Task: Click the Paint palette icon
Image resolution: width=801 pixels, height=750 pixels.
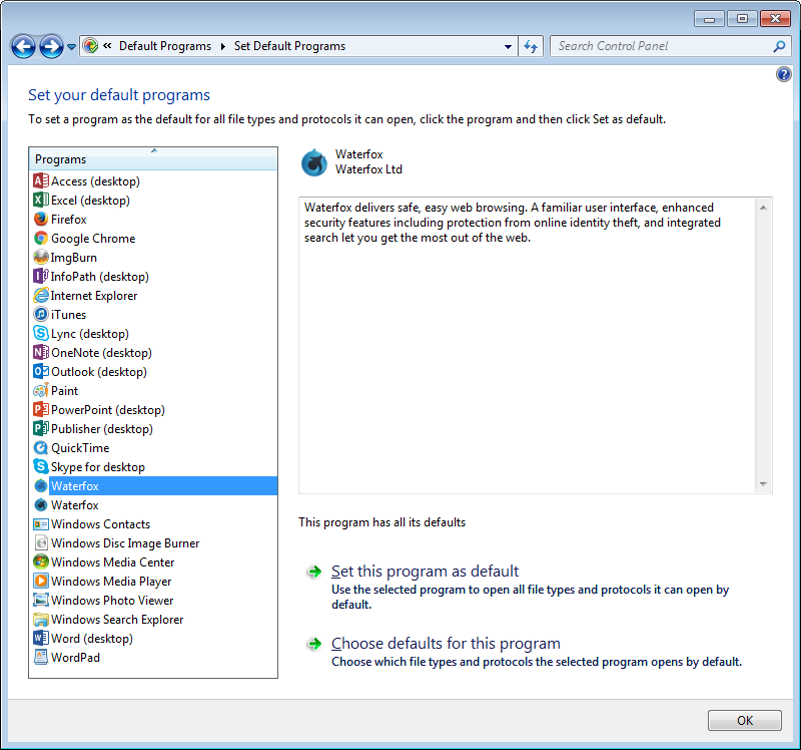Action: [41, 391]
